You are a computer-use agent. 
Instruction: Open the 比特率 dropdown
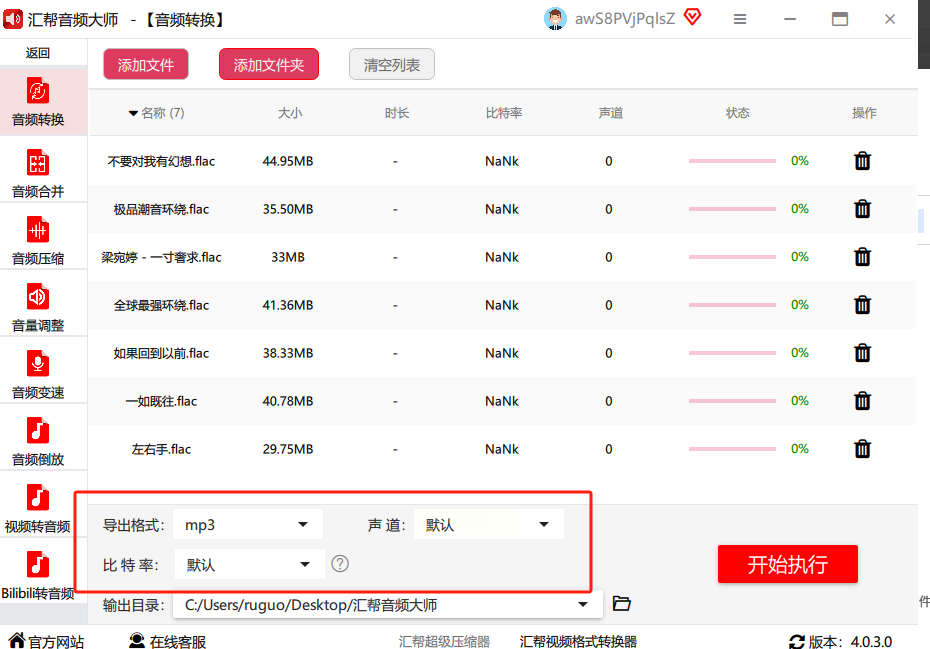pos(250,564)
